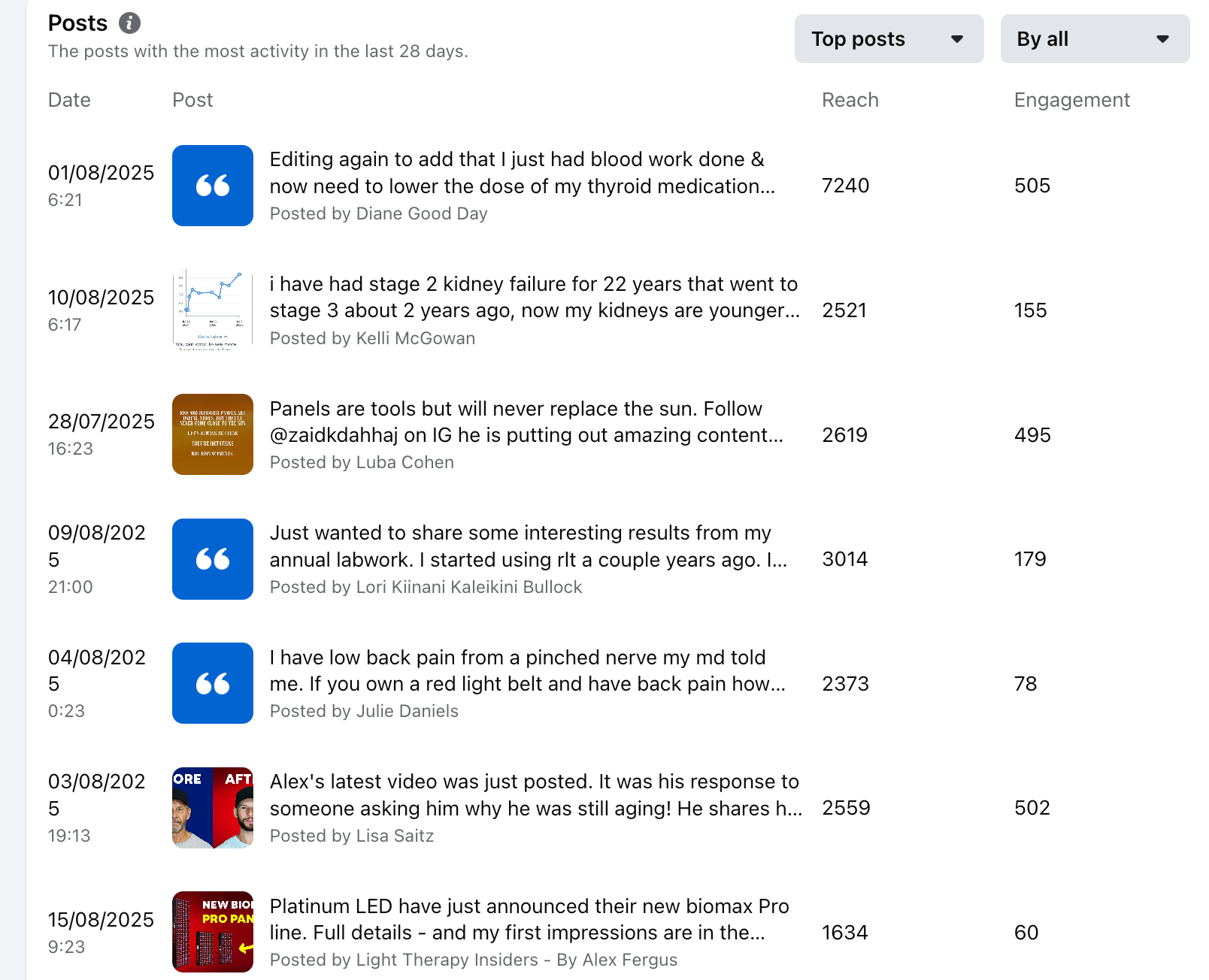Expand the By all dropdown
Screen dimensions: 1209x980
click(x=1094, y=39)
